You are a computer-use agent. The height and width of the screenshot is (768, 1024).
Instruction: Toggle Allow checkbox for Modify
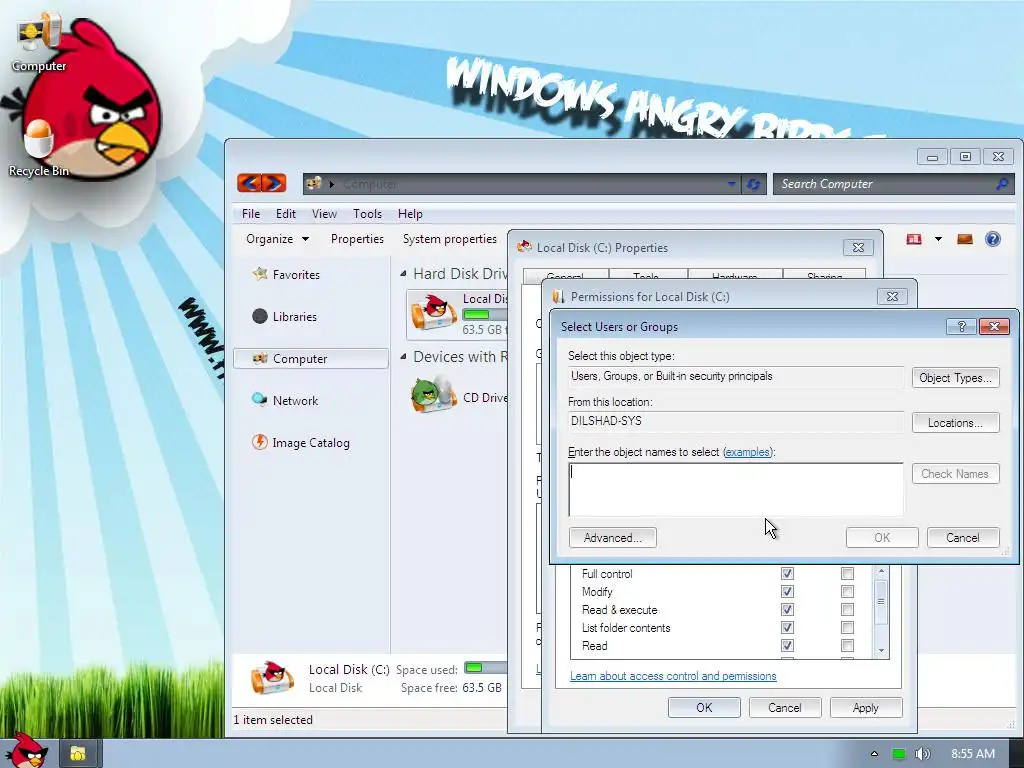[x=787, y=592]
